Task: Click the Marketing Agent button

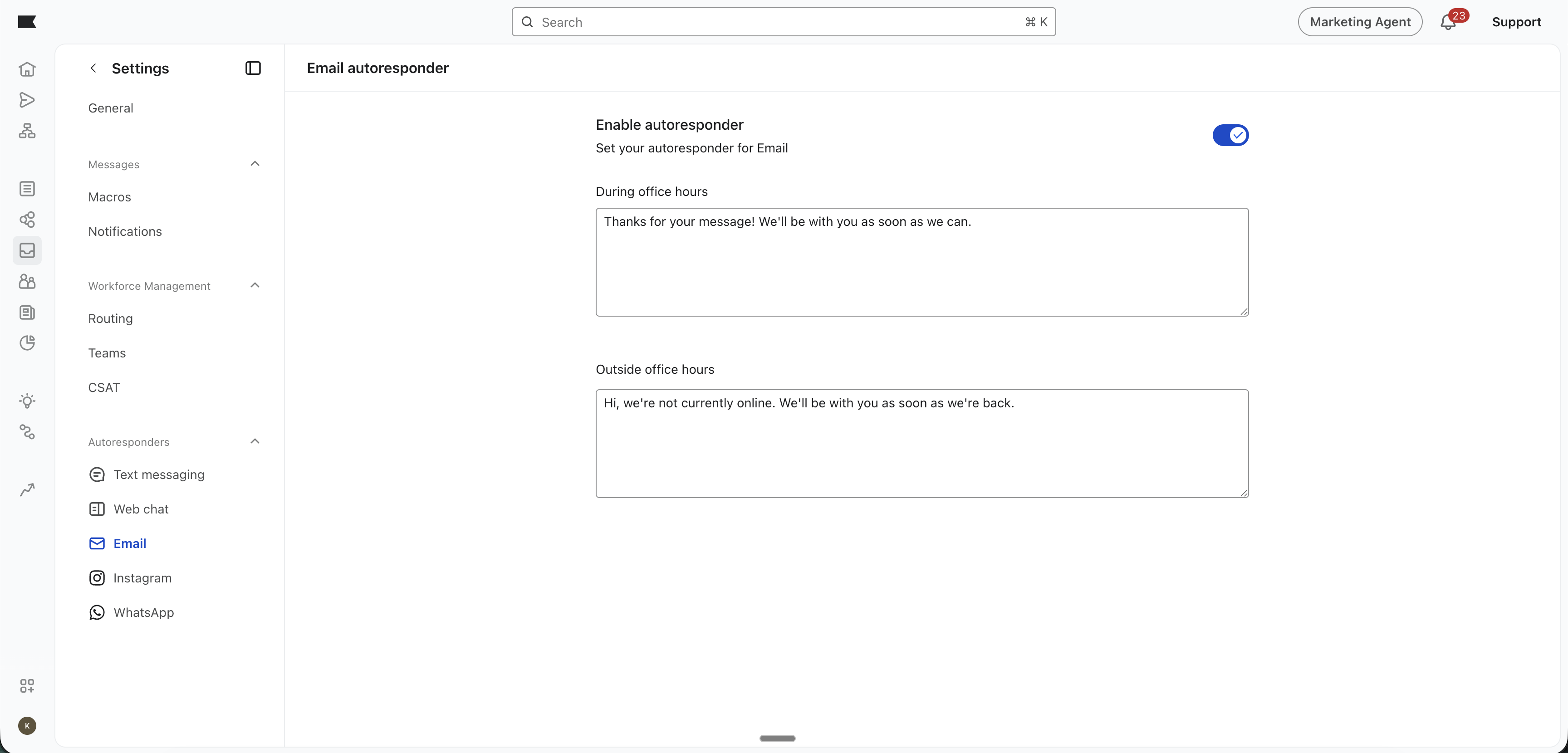Action: 1359,23
